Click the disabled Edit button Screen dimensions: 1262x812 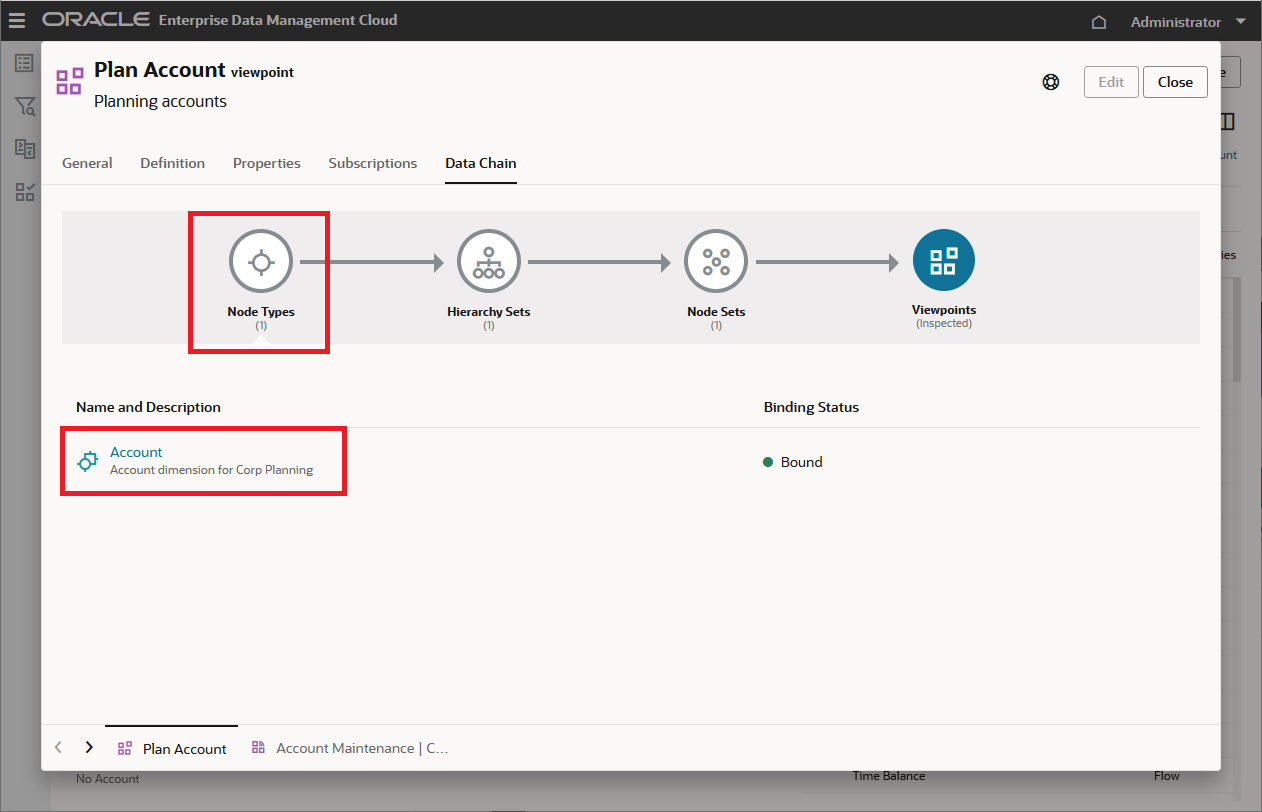click(1111, 82)
